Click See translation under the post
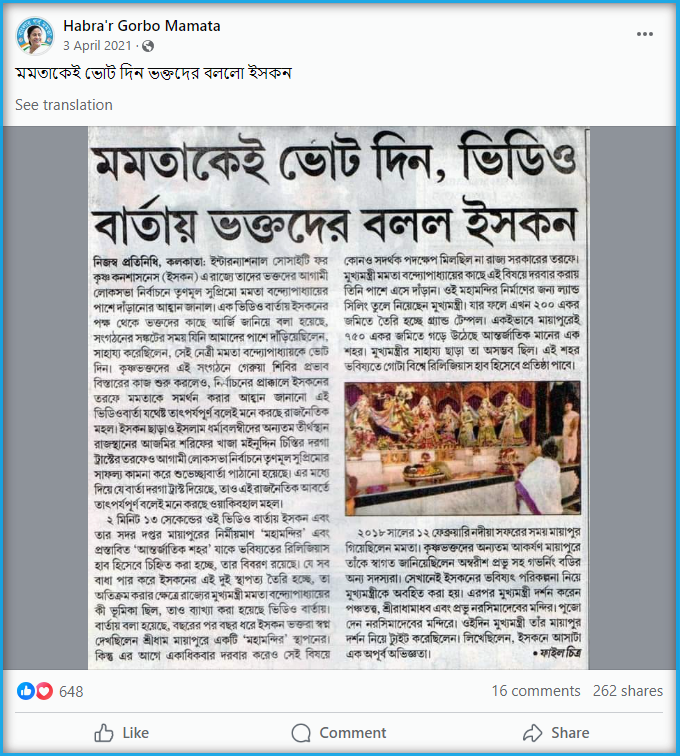Image resolution: width=680 pixels, height=756 pixels. (64, 105)
